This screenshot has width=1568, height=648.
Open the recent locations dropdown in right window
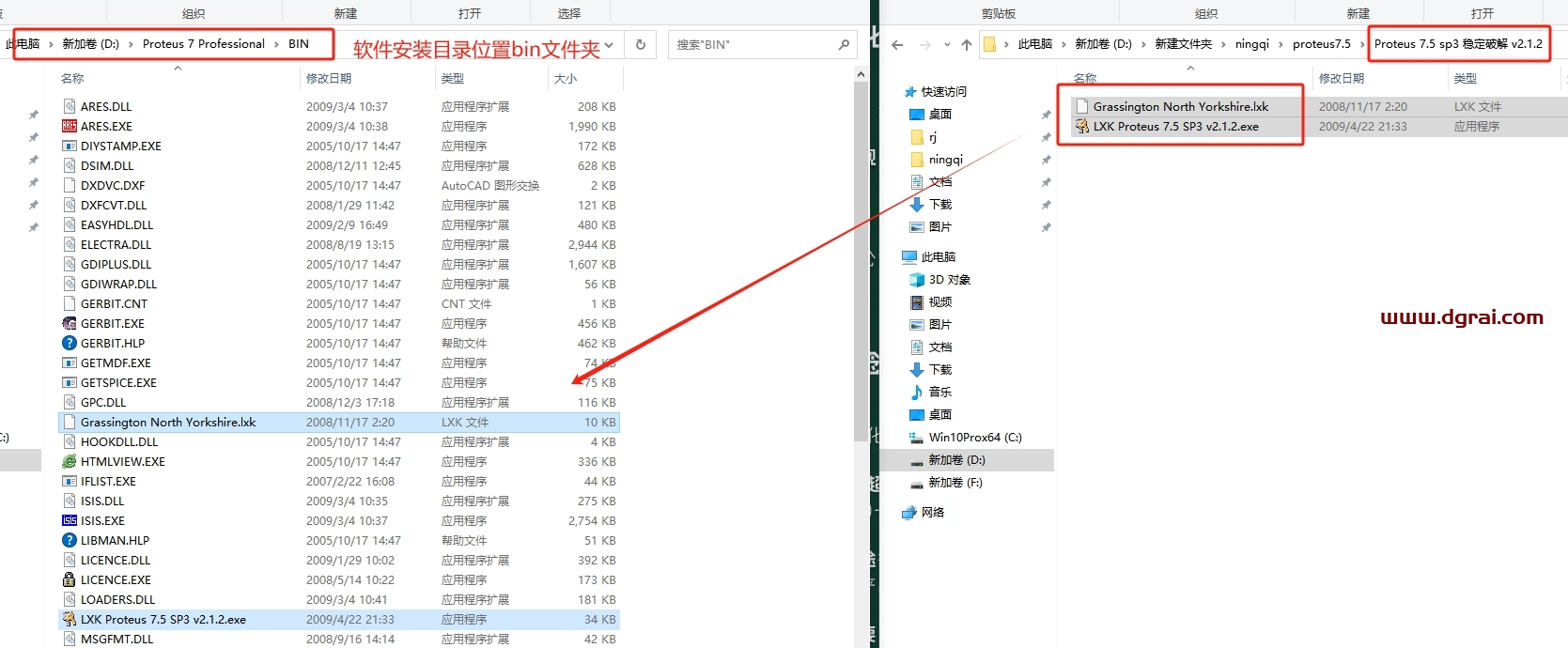point(947,44)
